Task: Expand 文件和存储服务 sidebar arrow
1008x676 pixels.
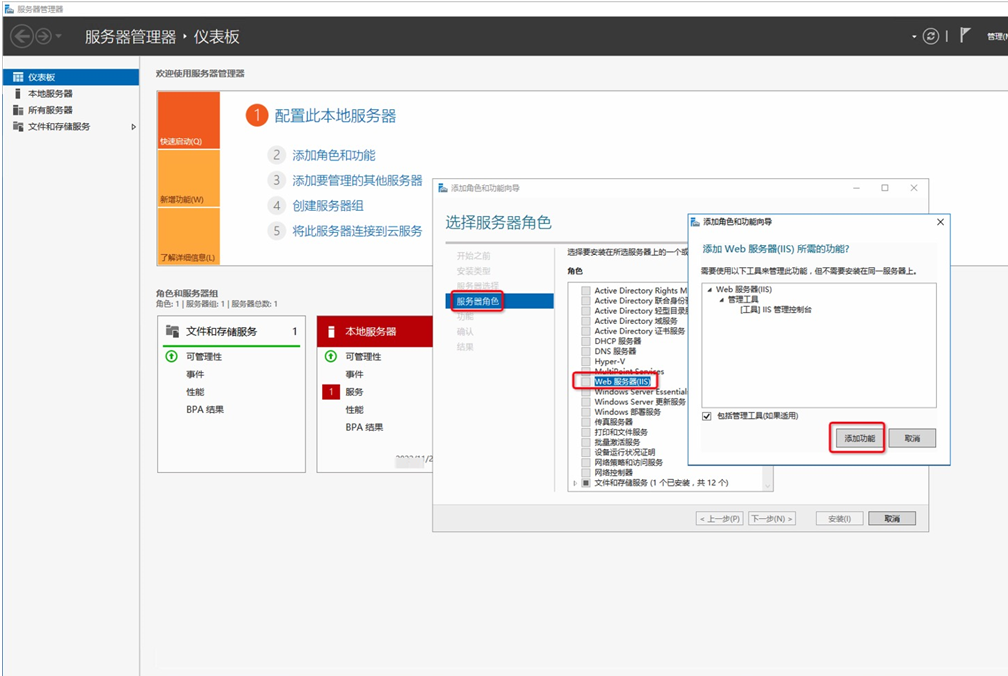Action: click(134, 127)
